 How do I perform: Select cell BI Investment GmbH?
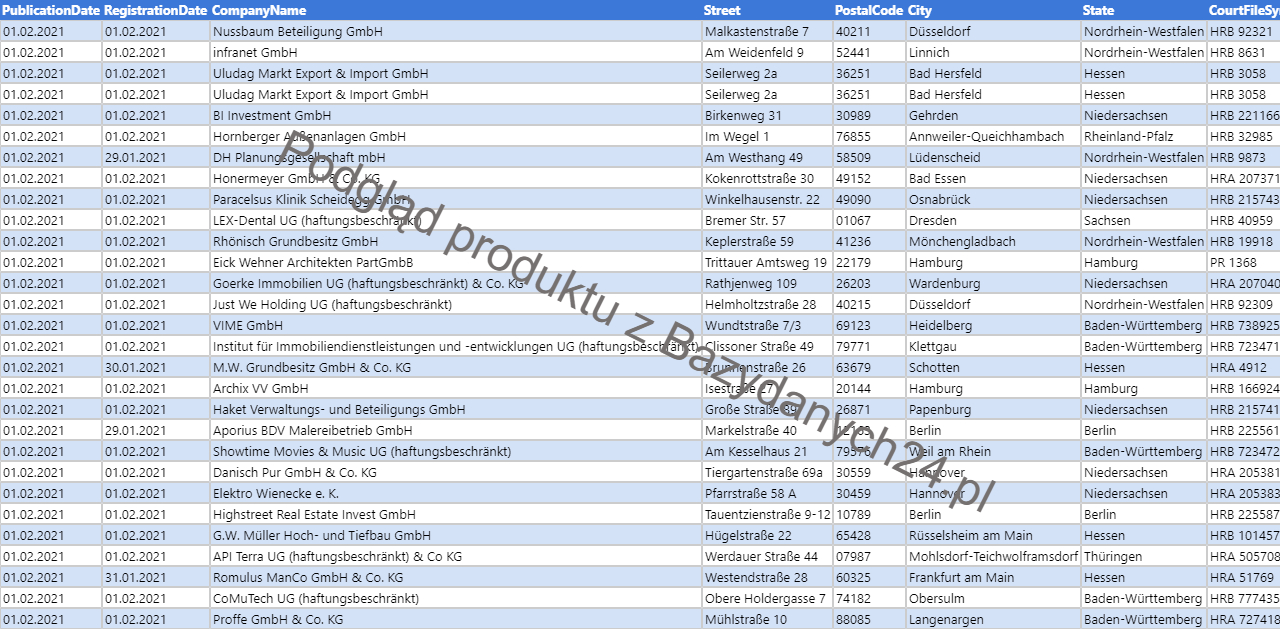(x=456, y=115)
